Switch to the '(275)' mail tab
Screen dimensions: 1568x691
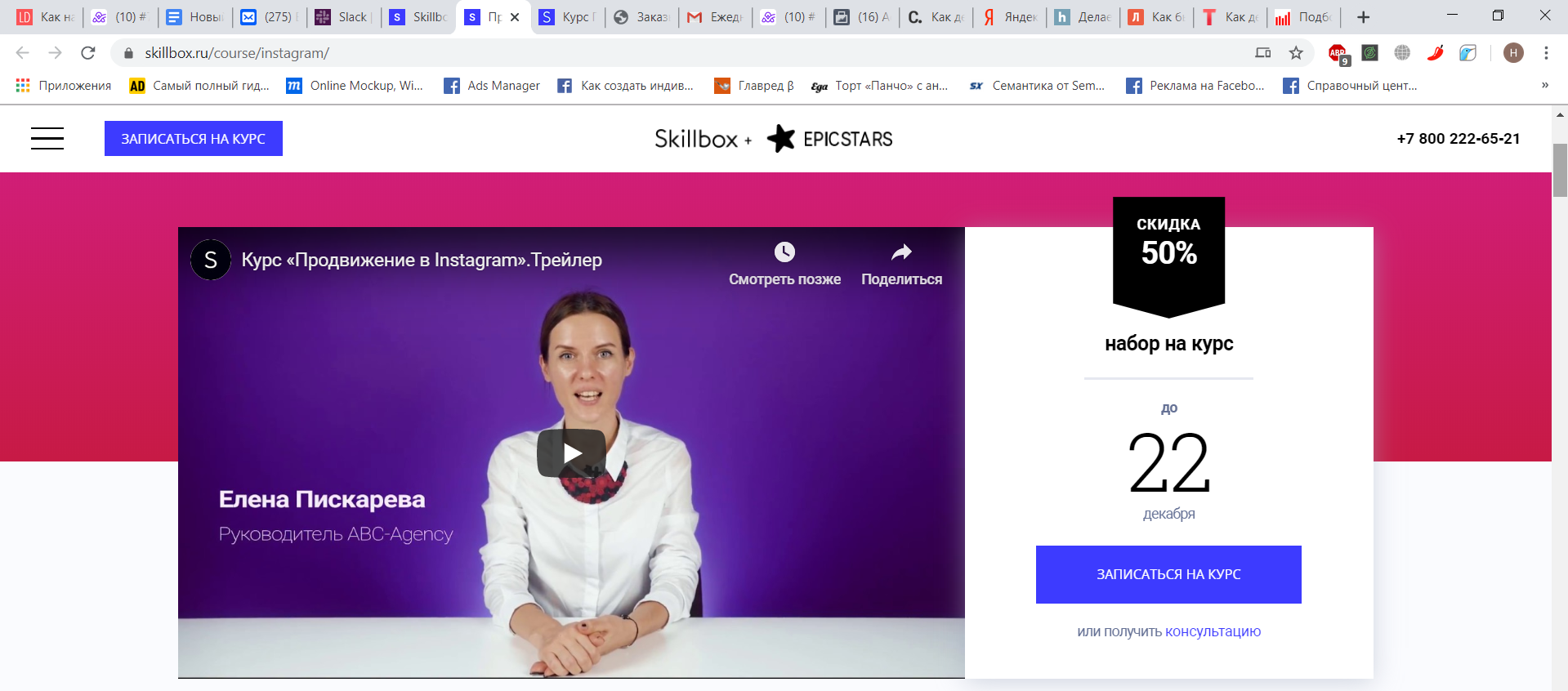click(x=270, y=17)
